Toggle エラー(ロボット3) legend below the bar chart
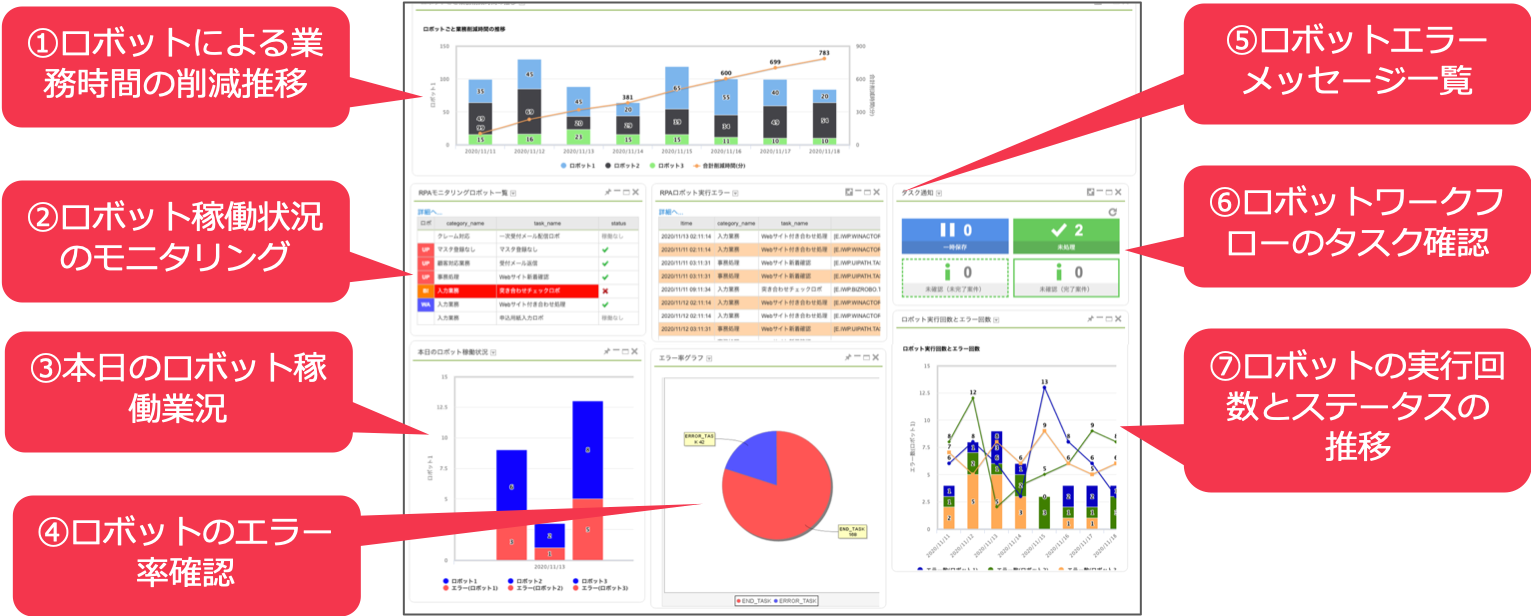 coord(604,587)
